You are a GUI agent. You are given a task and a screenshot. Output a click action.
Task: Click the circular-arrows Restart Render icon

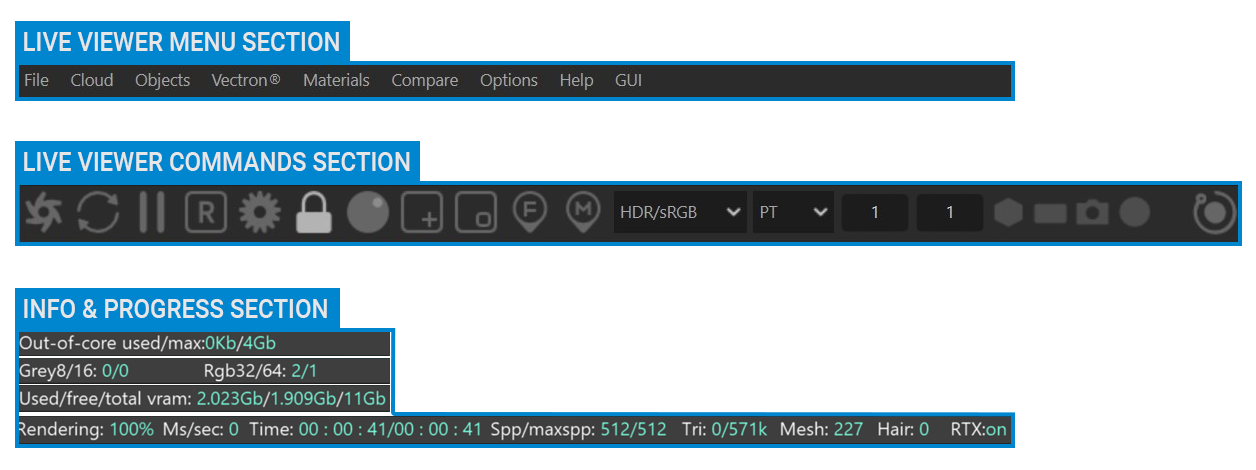[98, 212]
